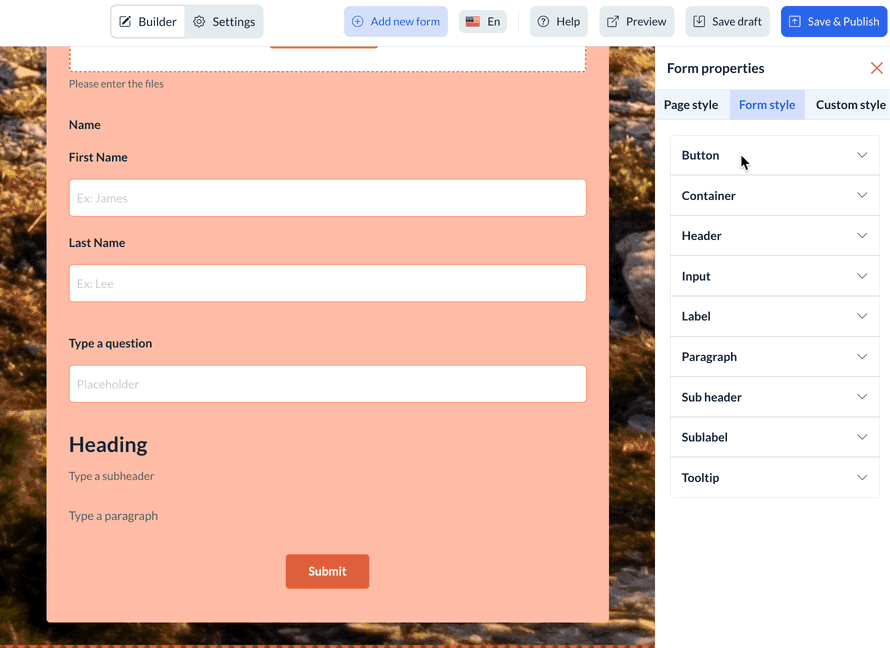Click the 'Type a question' label
This screenshot has height=648, width=890.
coord(111,343)
